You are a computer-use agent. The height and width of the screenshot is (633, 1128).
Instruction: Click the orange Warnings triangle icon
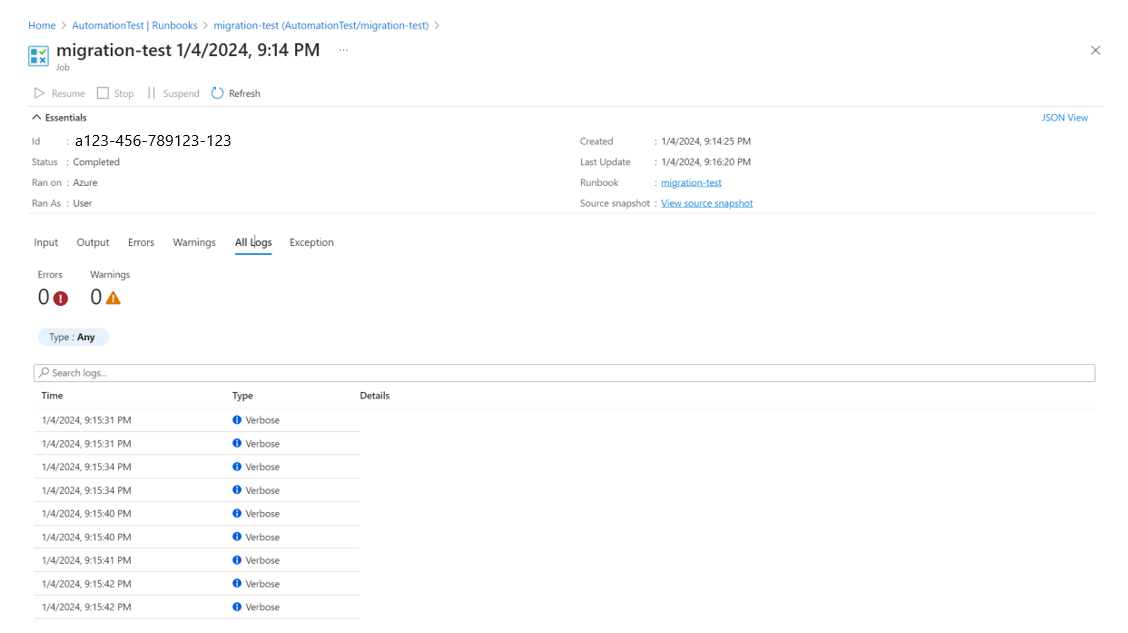[x=113, y=298]
